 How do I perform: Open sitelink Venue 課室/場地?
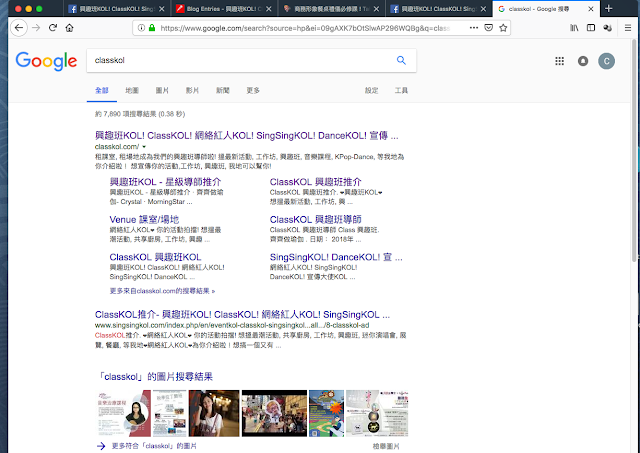point(144,220)
